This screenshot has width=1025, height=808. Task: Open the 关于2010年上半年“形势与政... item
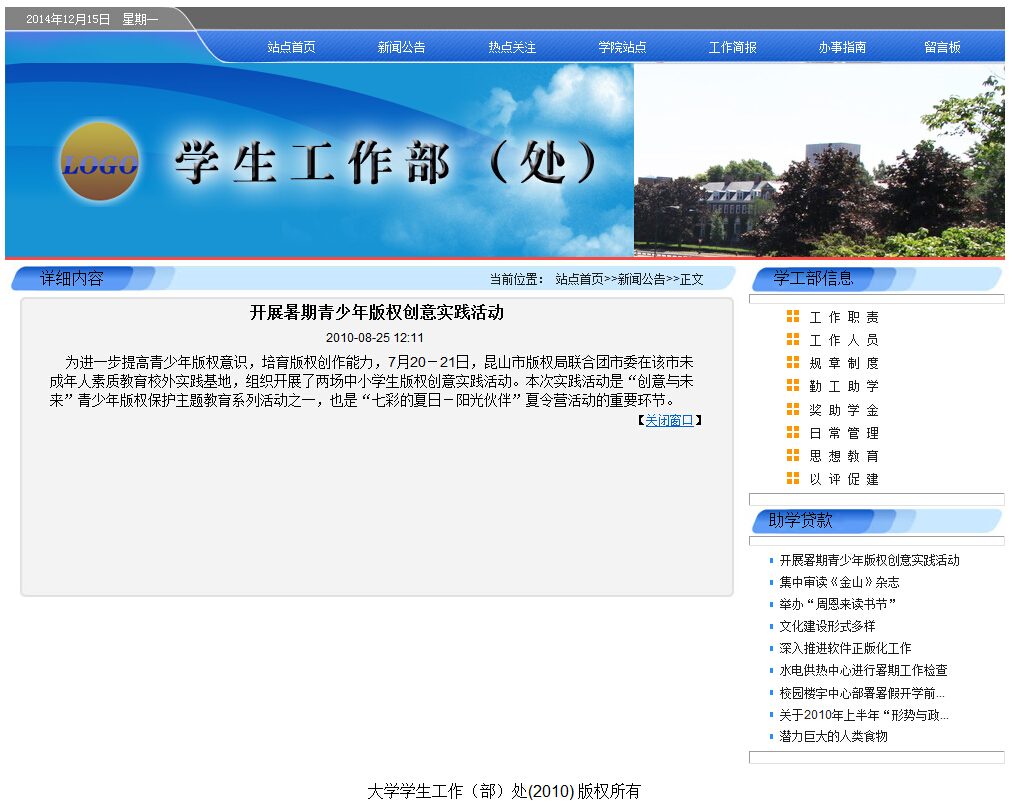coord(864,715)
